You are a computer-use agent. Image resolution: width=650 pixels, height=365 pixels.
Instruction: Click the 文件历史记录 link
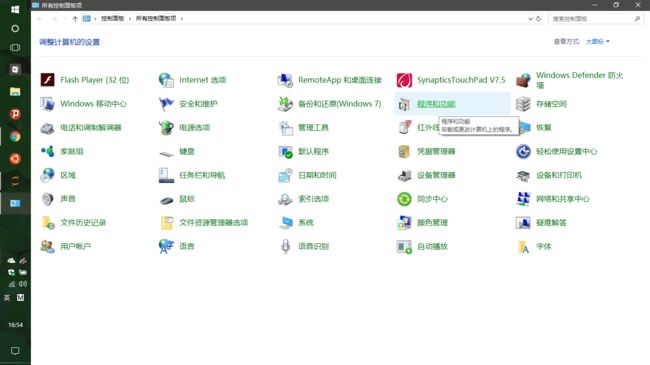point(83,222)
